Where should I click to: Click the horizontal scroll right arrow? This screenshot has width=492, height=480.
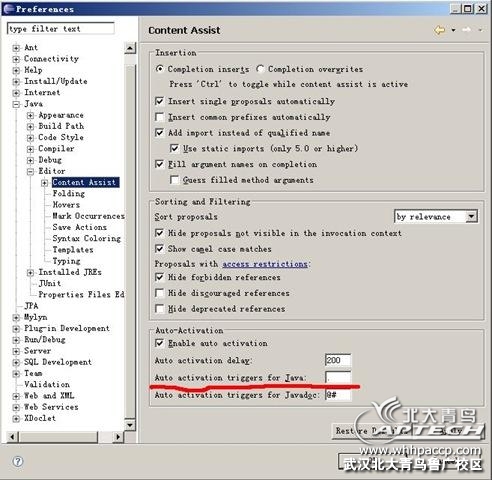pyautogui.click(x=118, y=436)
